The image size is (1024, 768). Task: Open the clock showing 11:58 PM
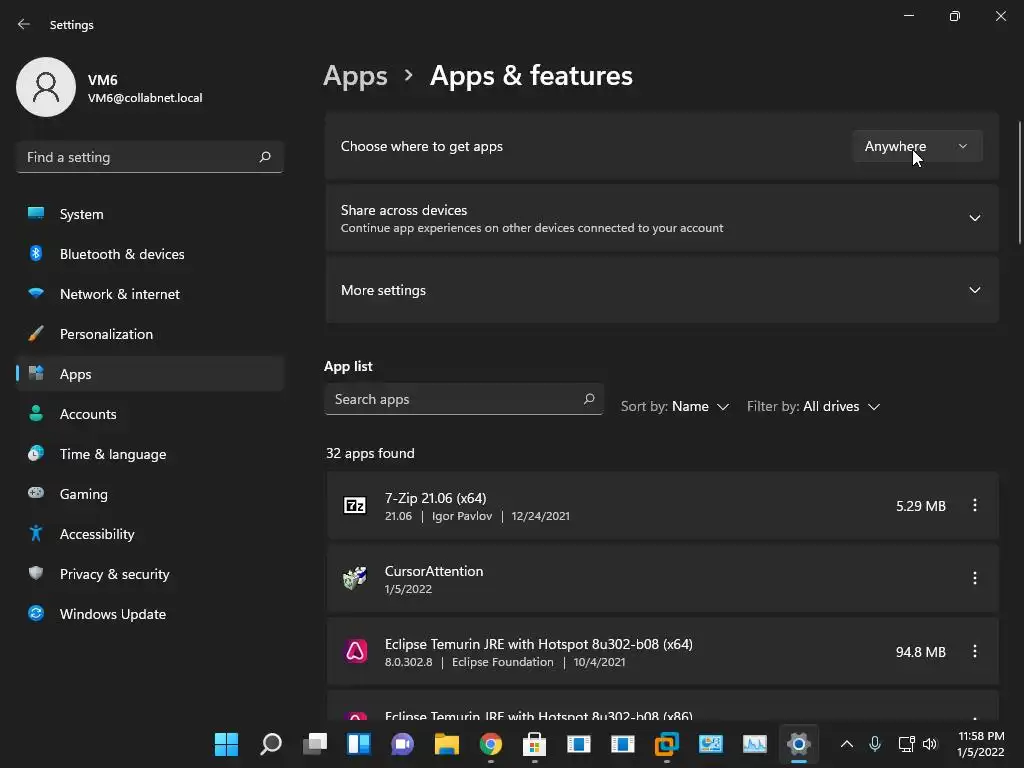tap(980, 744)
